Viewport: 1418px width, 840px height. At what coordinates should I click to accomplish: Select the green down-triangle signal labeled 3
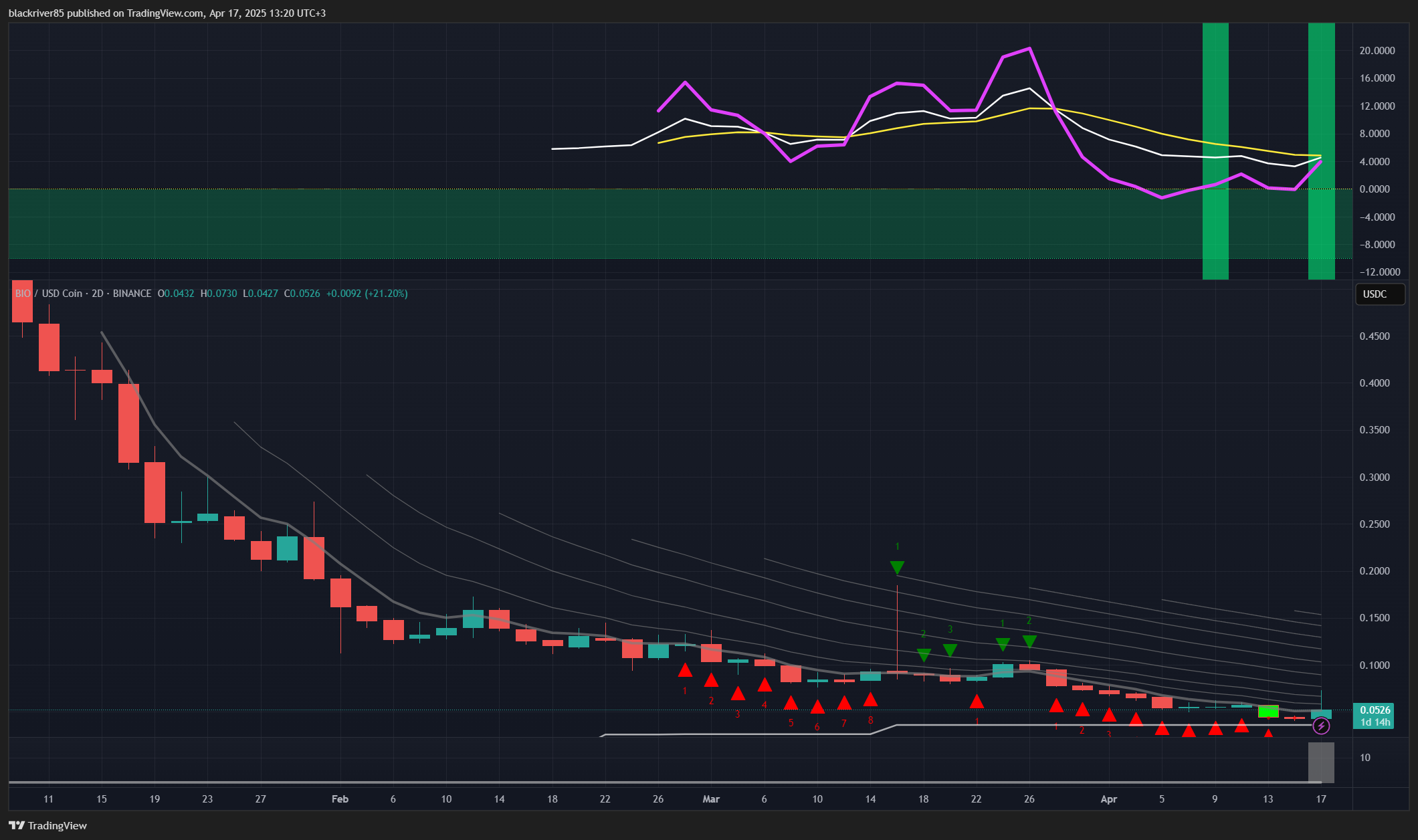click(950, 650)
